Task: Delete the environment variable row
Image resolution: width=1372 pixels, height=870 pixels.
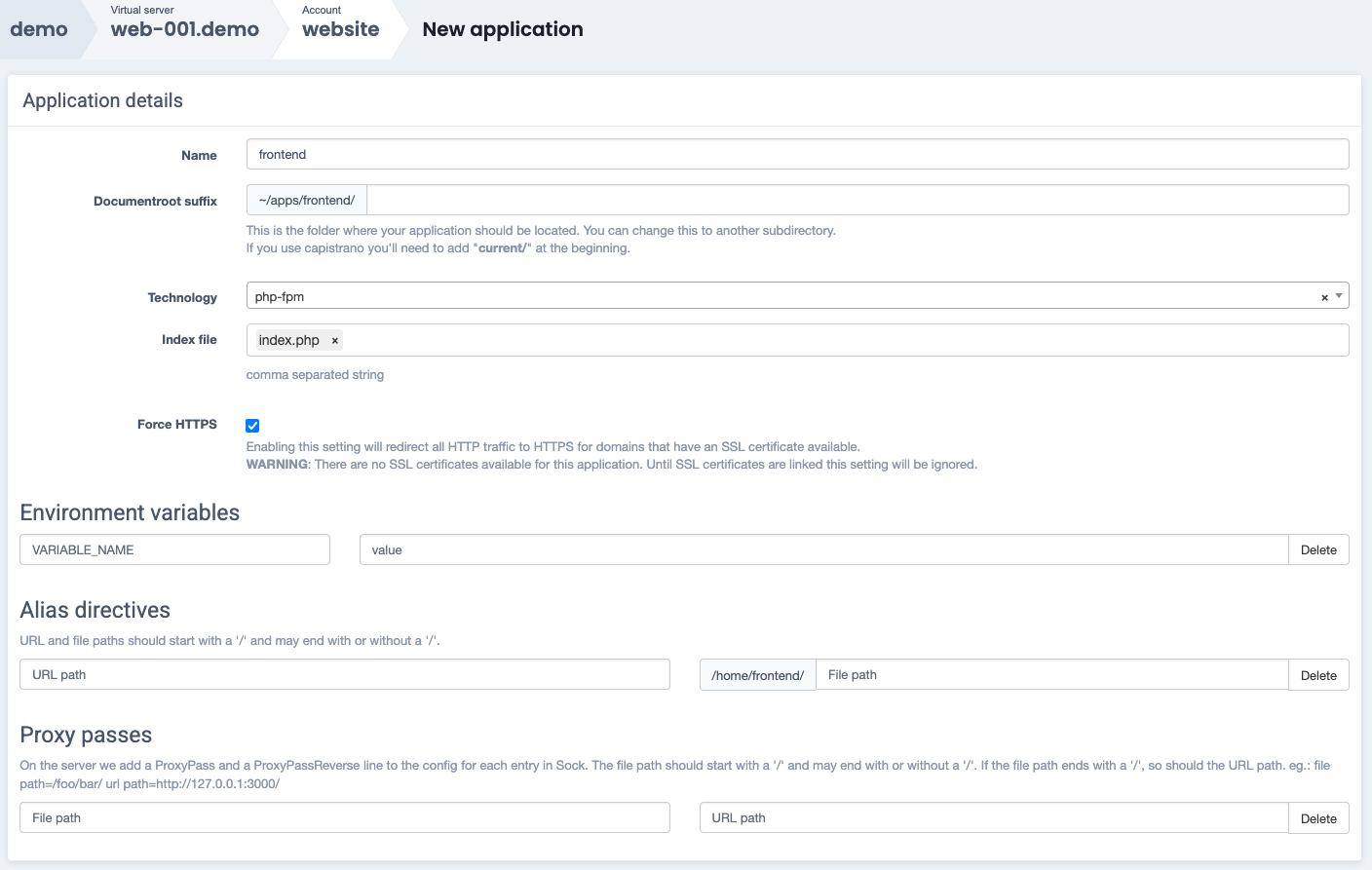Action: coord(1317,550)
